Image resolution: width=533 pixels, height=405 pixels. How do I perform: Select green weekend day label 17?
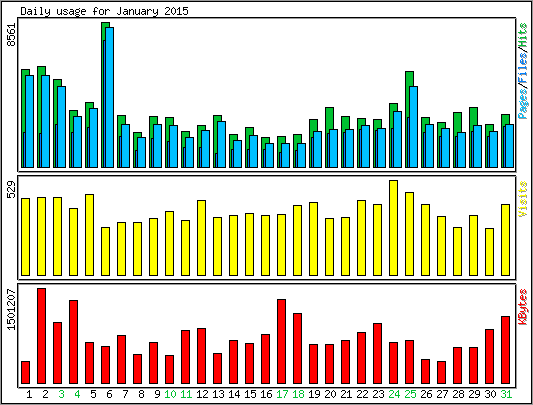282,394
